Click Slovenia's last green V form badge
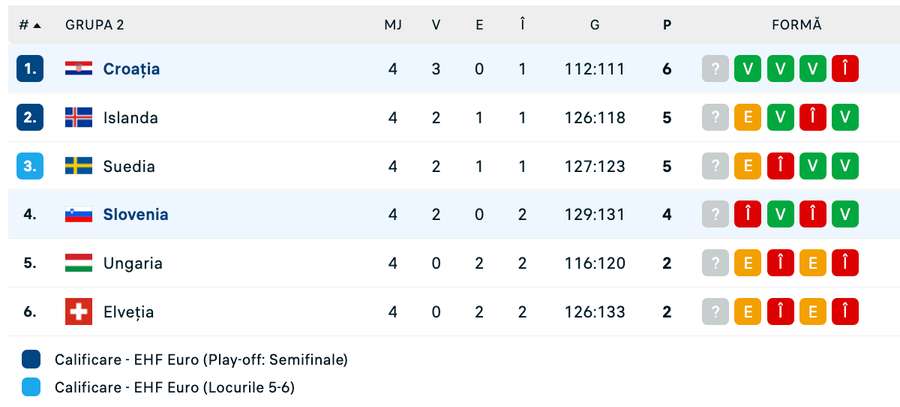 tap(845, 215)
